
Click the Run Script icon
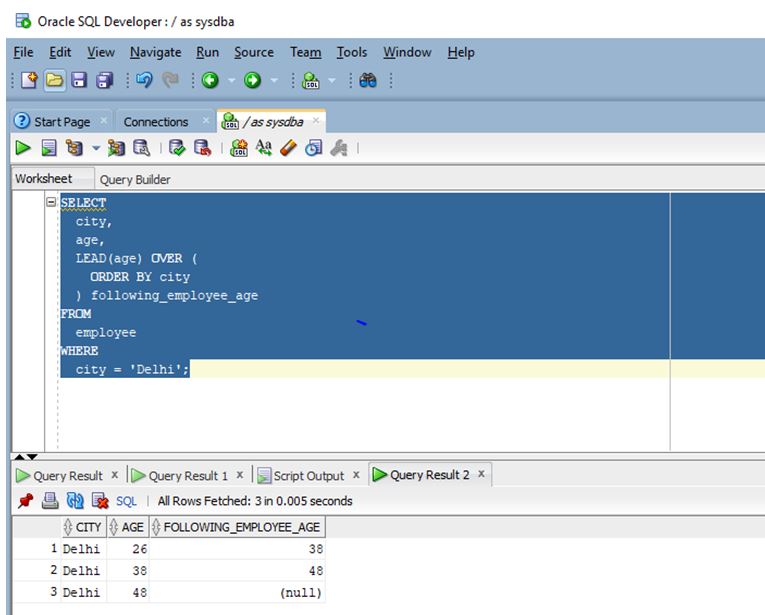[x=48, y=148]
